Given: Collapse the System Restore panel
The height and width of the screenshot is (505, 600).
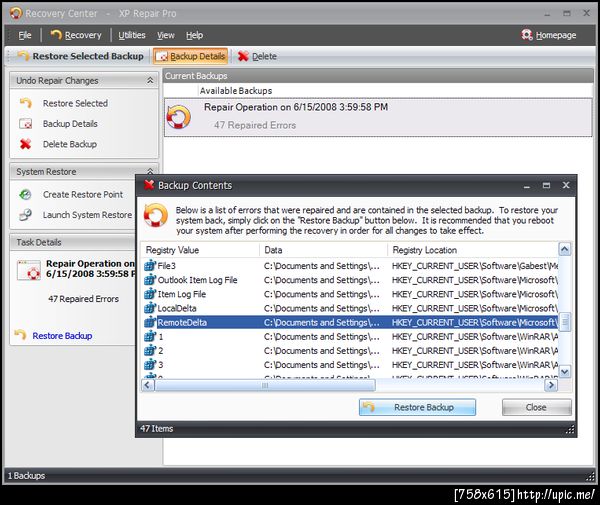Looking at the screenshot, I should (x=150, y=171).
